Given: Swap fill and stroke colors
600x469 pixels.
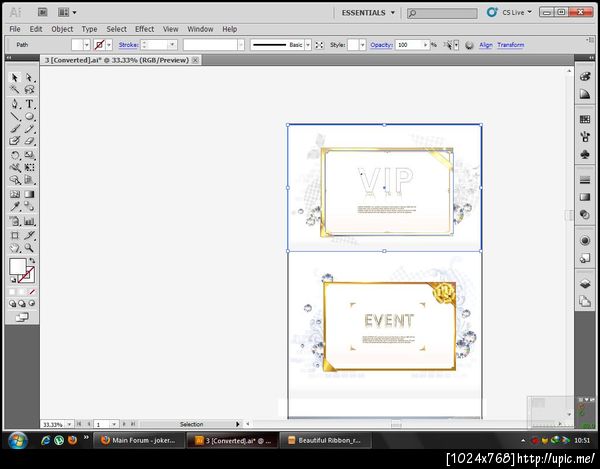Looking at the screenshot, I should coord(32,261).
